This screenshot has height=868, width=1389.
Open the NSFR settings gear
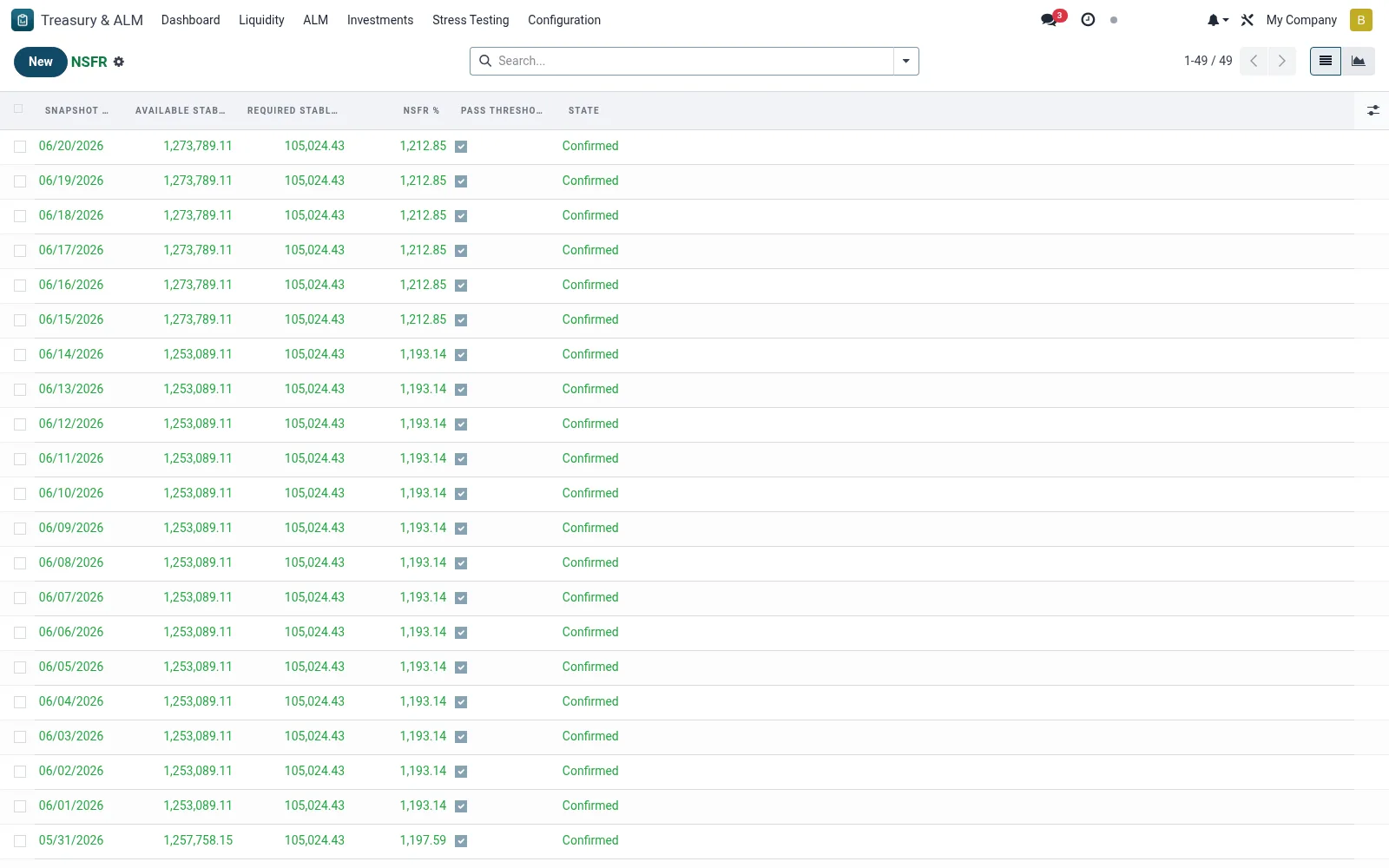point(119,62)
